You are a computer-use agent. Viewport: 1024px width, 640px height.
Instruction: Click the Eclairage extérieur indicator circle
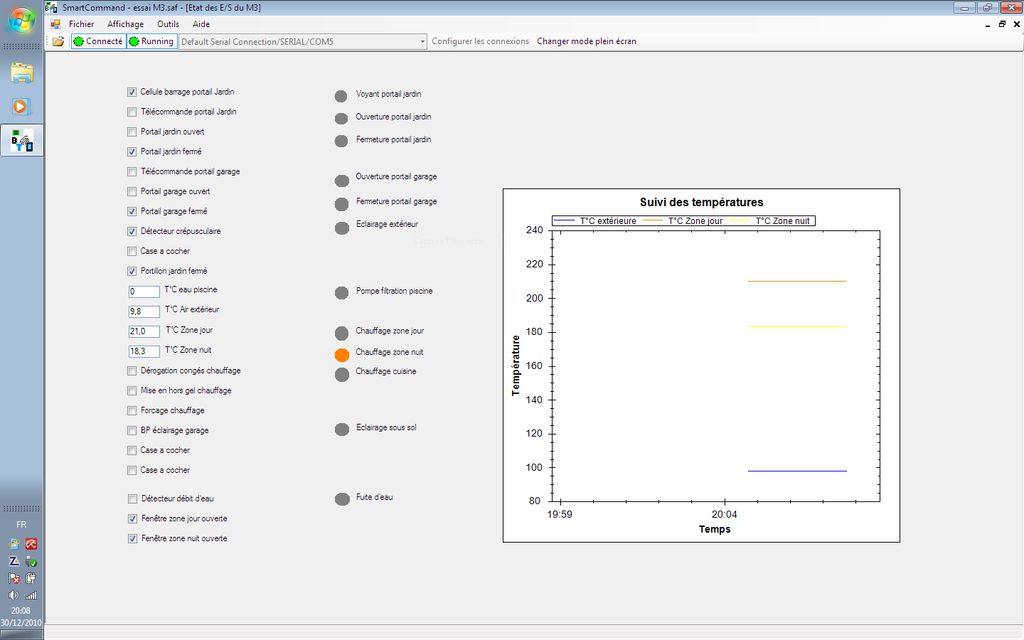click(341, 227)
